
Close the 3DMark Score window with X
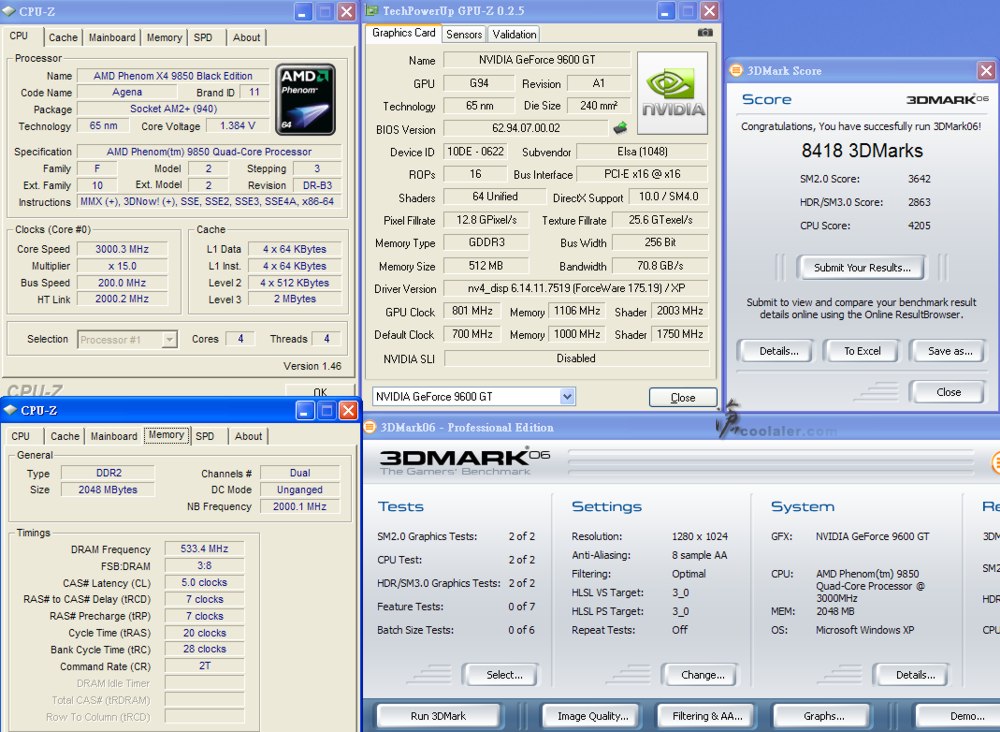(986, 70)
